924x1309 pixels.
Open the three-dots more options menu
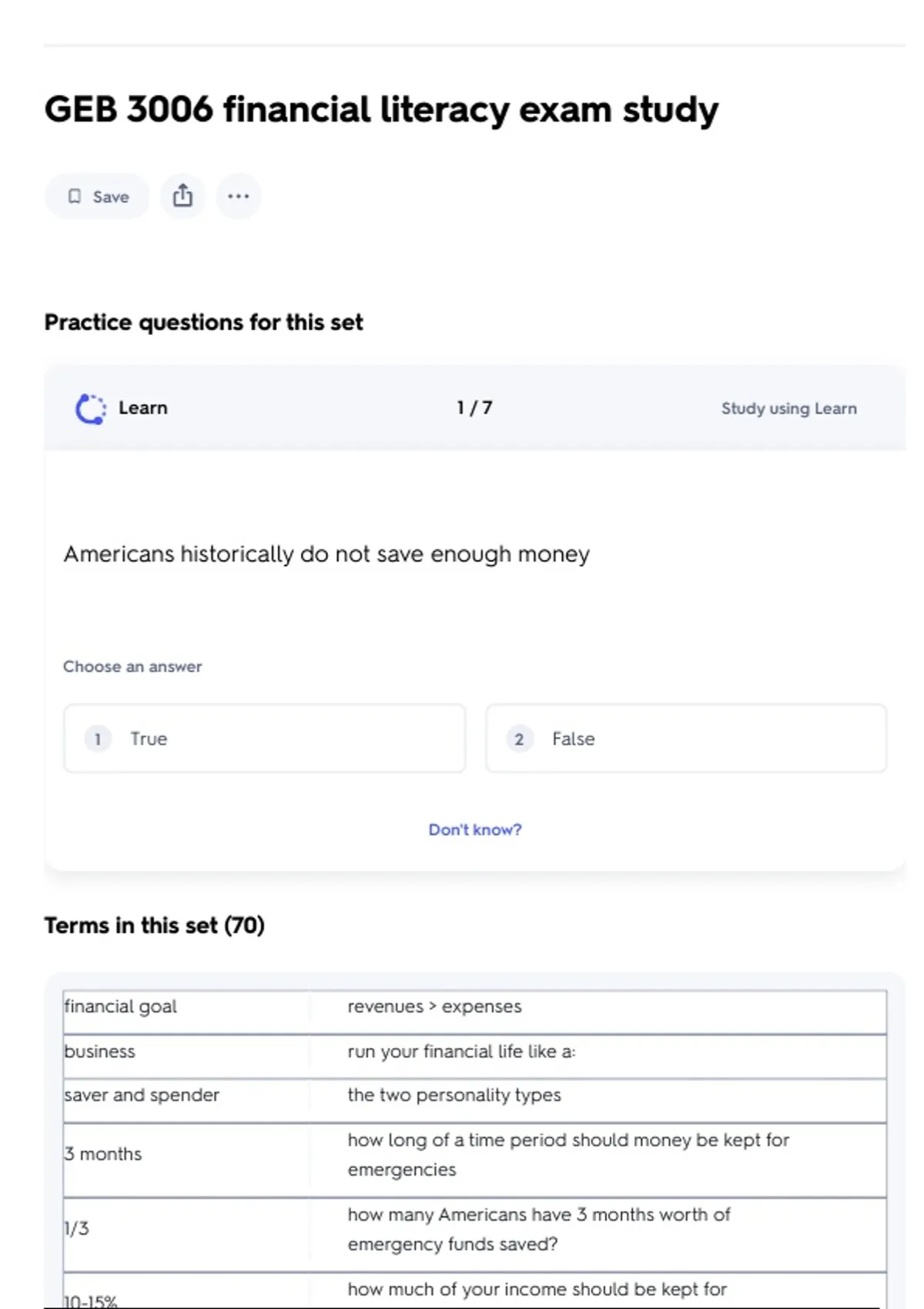click(x=239, y=196)
